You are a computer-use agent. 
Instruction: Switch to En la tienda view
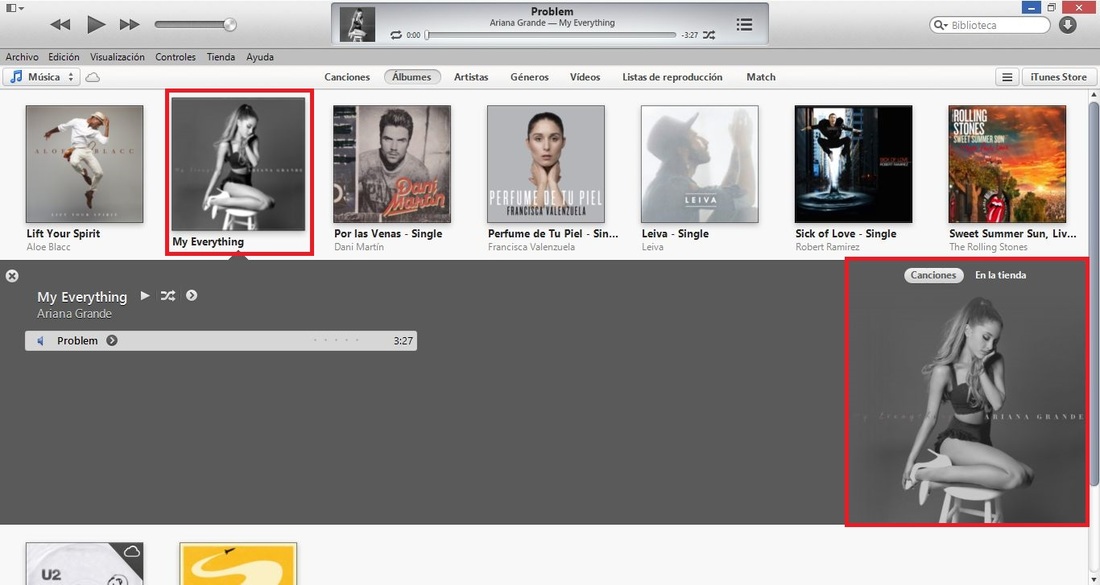(1000, 275)
